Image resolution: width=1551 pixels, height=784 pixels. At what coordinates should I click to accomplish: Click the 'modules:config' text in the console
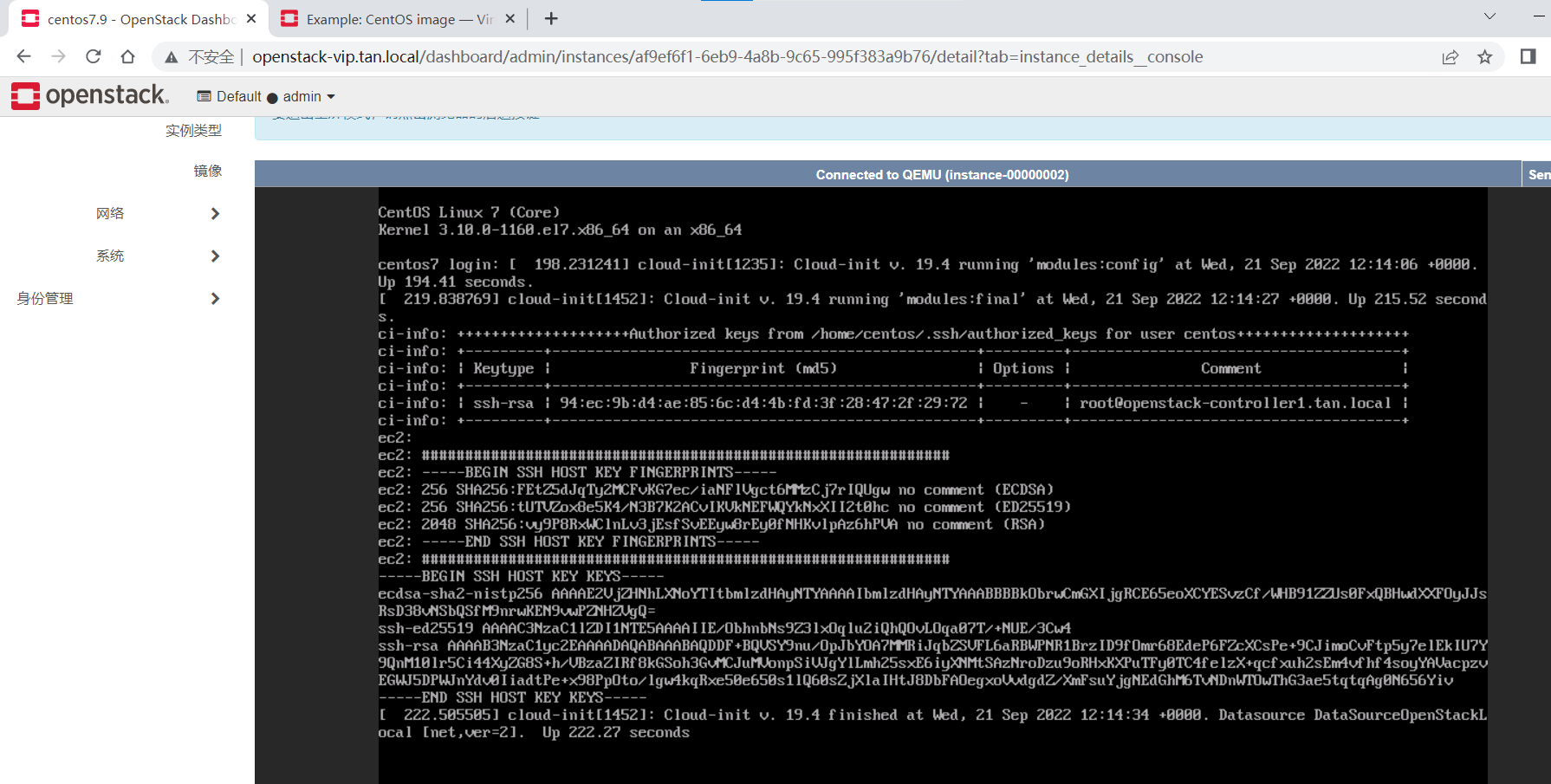1097,264
